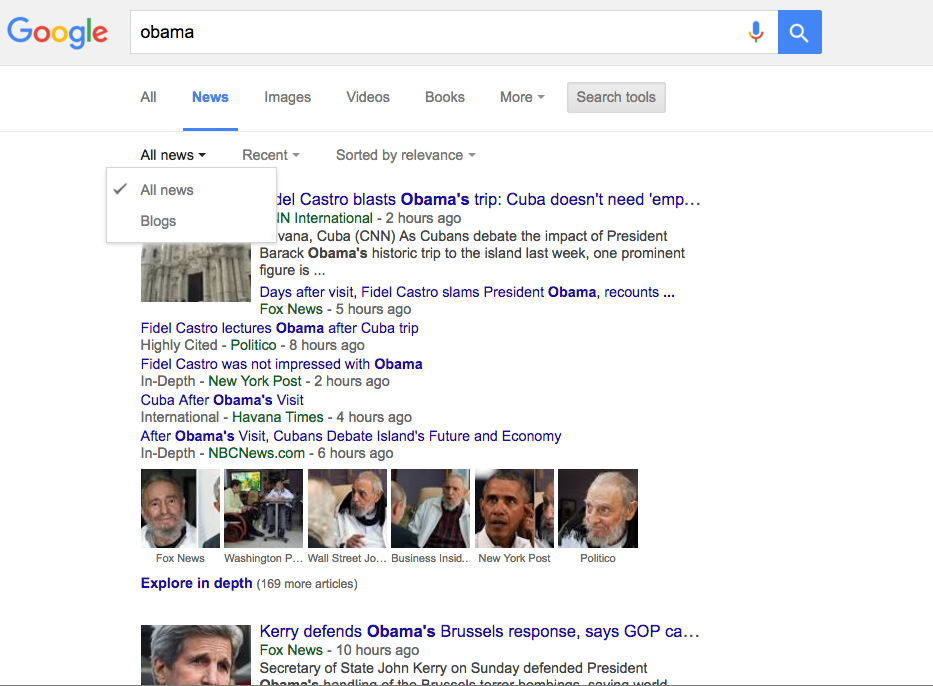Expand the More dropdown
933x686 pixels.
pos(522,97)
